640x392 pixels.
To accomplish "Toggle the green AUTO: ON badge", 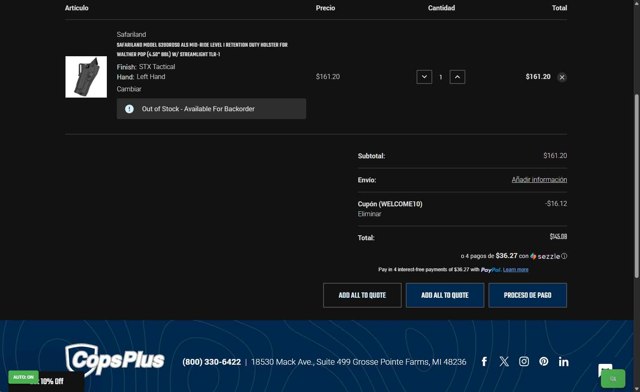I will [x=23, y=377].
